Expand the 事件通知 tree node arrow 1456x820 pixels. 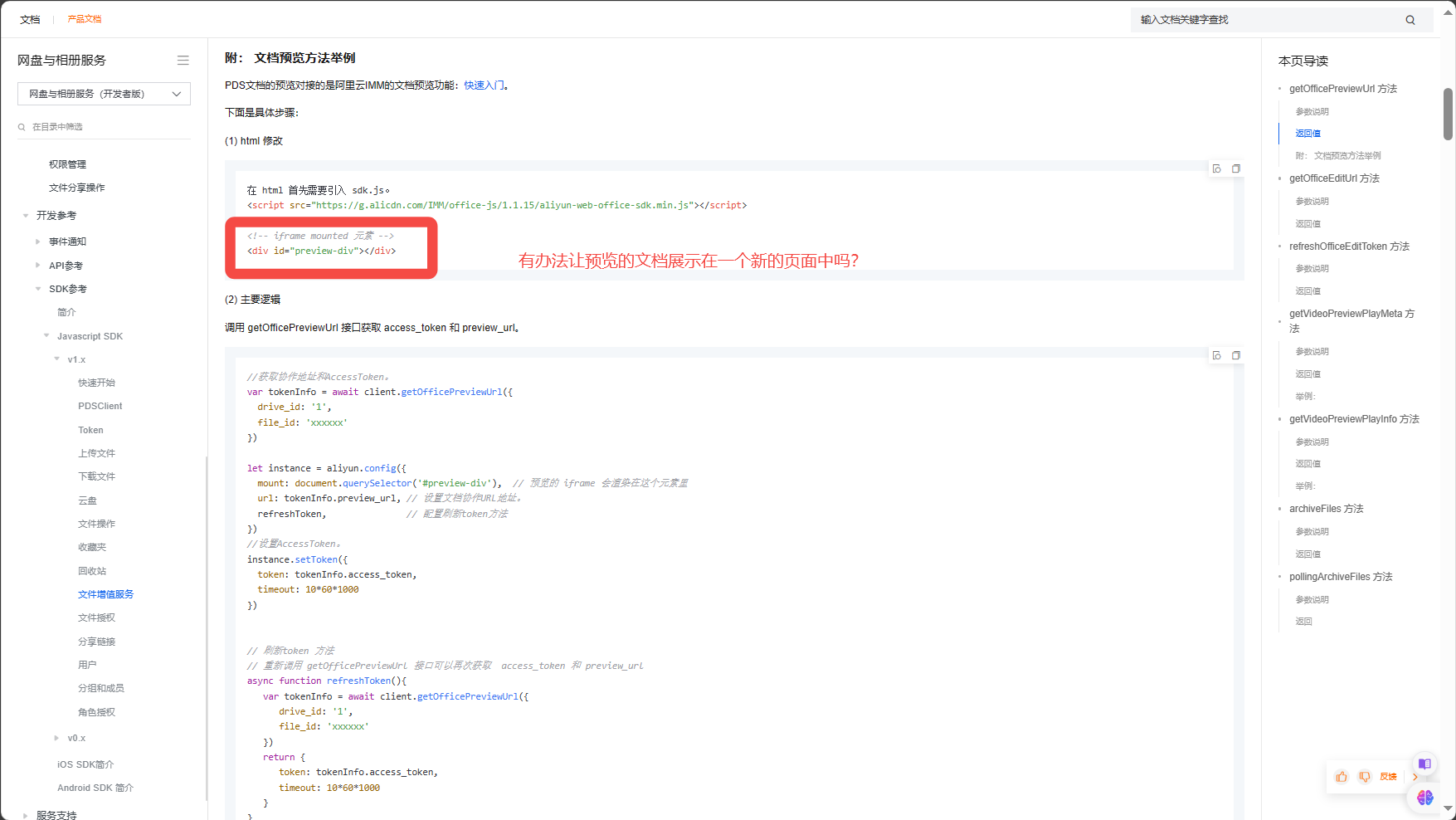38,242
